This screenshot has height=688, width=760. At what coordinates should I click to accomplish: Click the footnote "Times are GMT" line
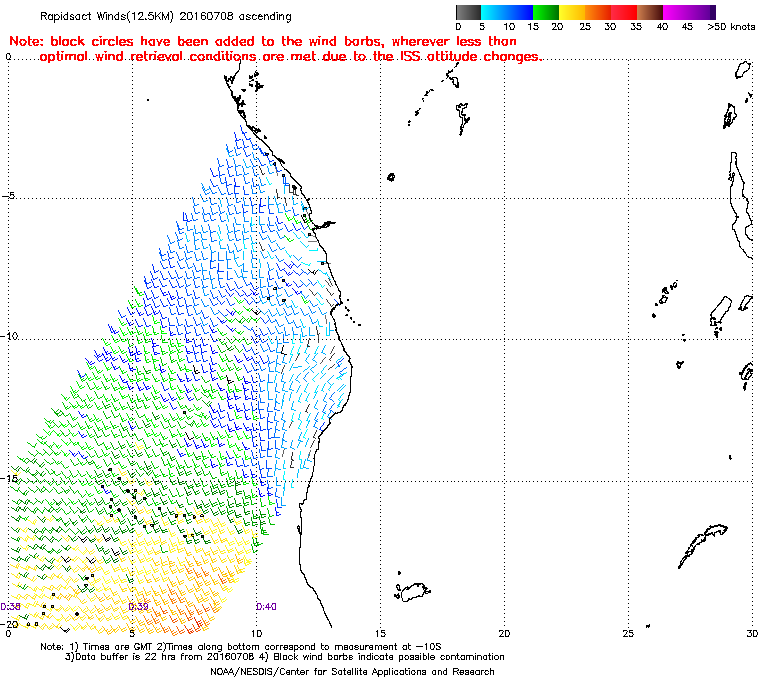tap(241, 647)
